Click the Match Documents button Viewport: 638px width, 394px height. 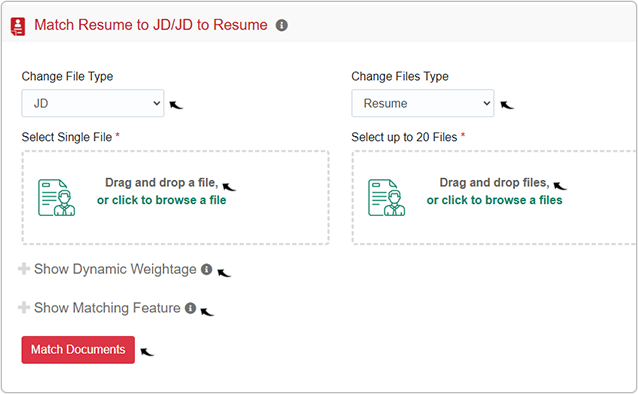pos(78,350)
